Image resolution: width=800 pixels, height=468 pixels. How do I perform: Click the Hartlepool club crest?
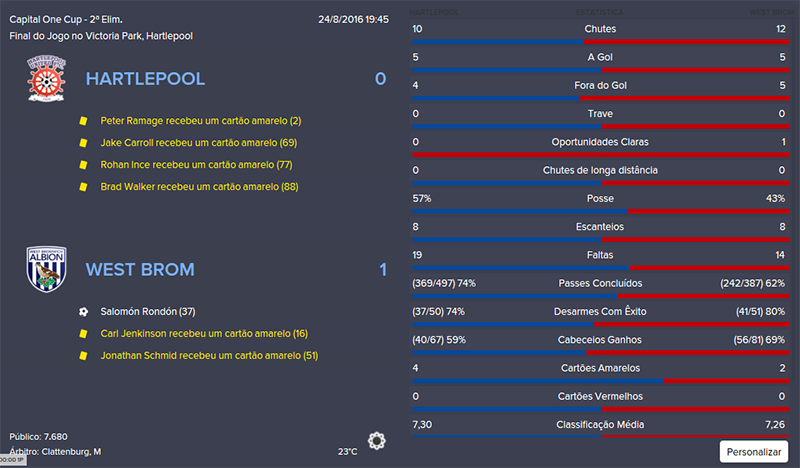[x=45, y=79]
